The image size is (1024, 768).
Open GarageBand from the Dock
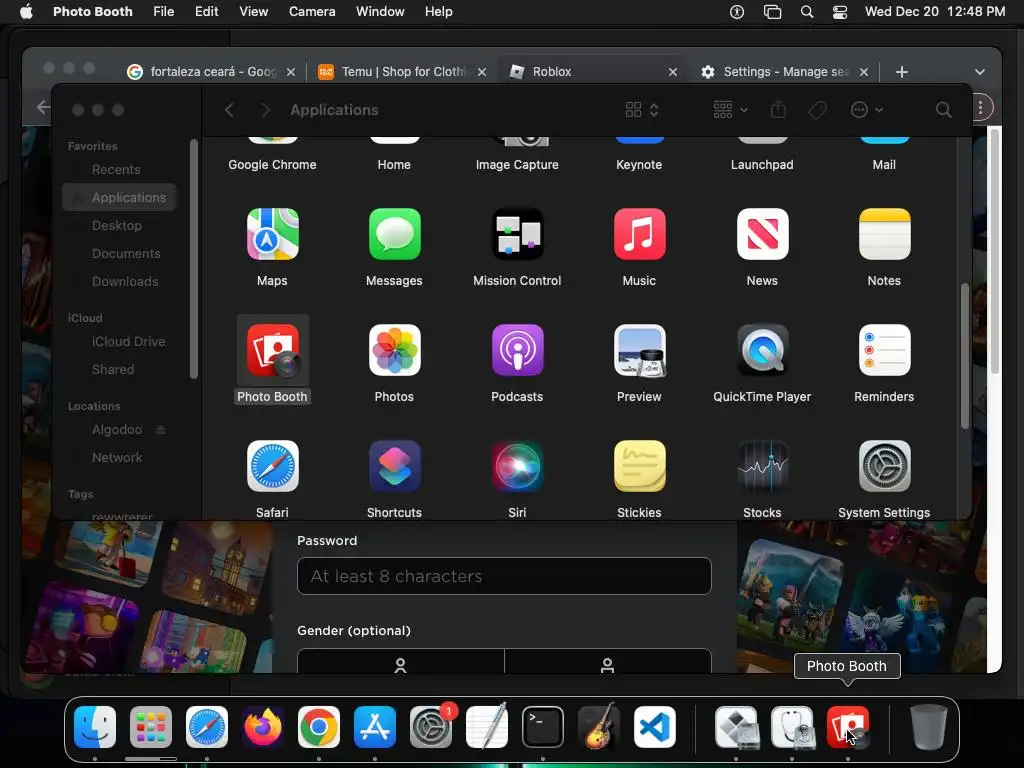tap(599, 726)
